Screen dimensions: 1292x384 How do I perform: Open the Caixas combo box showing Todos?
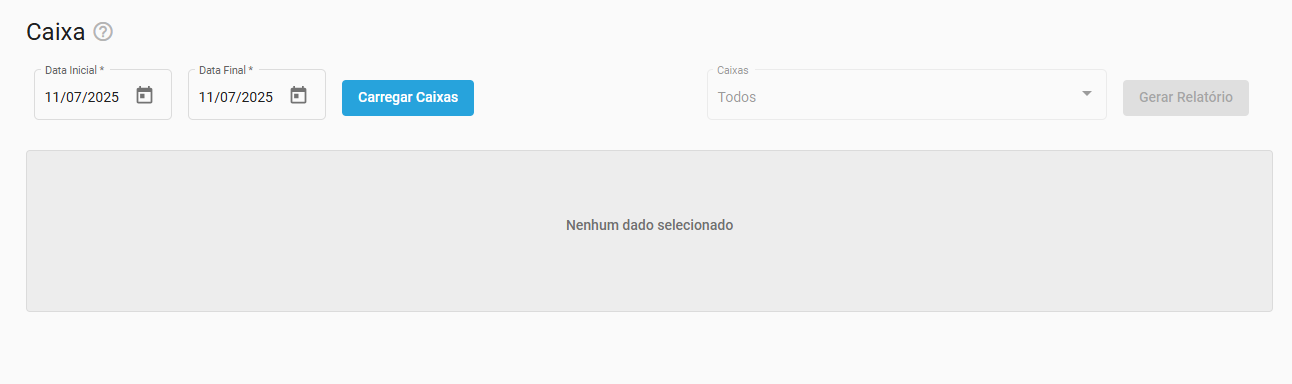907,95
